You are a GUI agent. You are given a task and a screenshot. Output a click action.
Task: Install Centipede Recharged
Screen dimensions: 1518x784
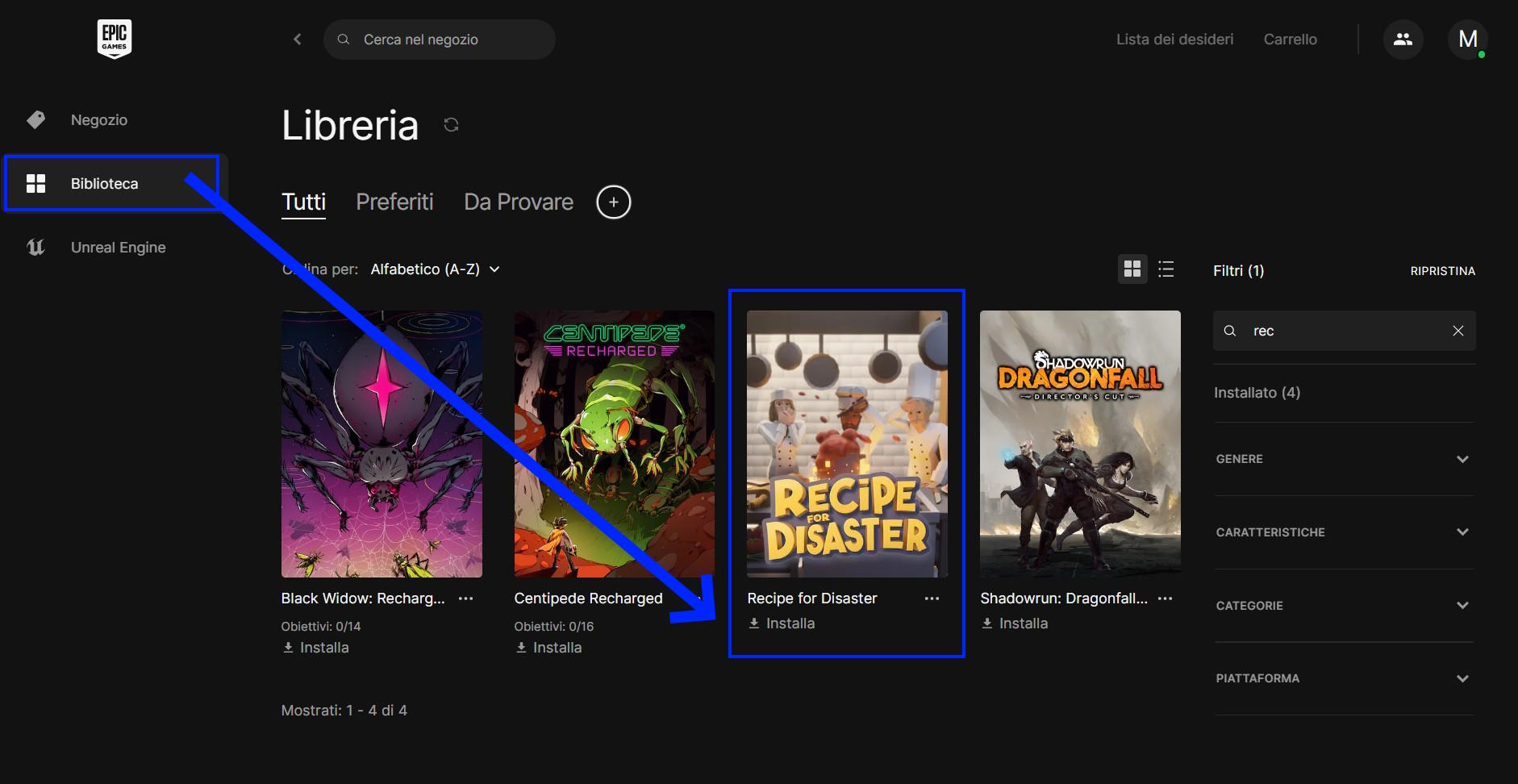pos(548,648)
